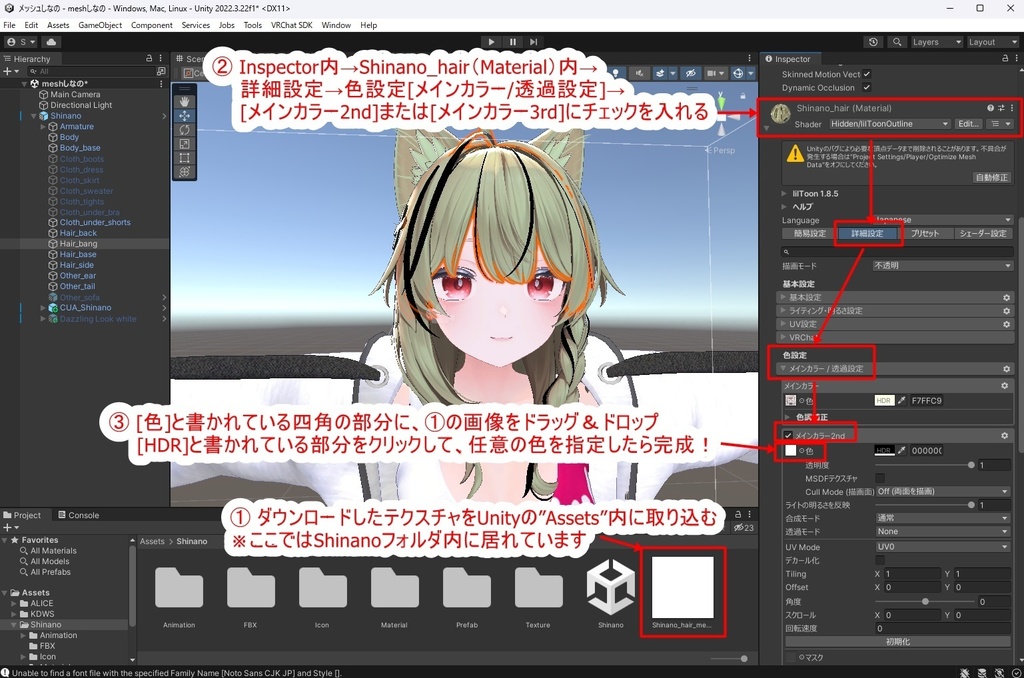Click the white 色 color swatch under メインカラー2nd
Screen dimensions: 1024x678
(791, 451)
